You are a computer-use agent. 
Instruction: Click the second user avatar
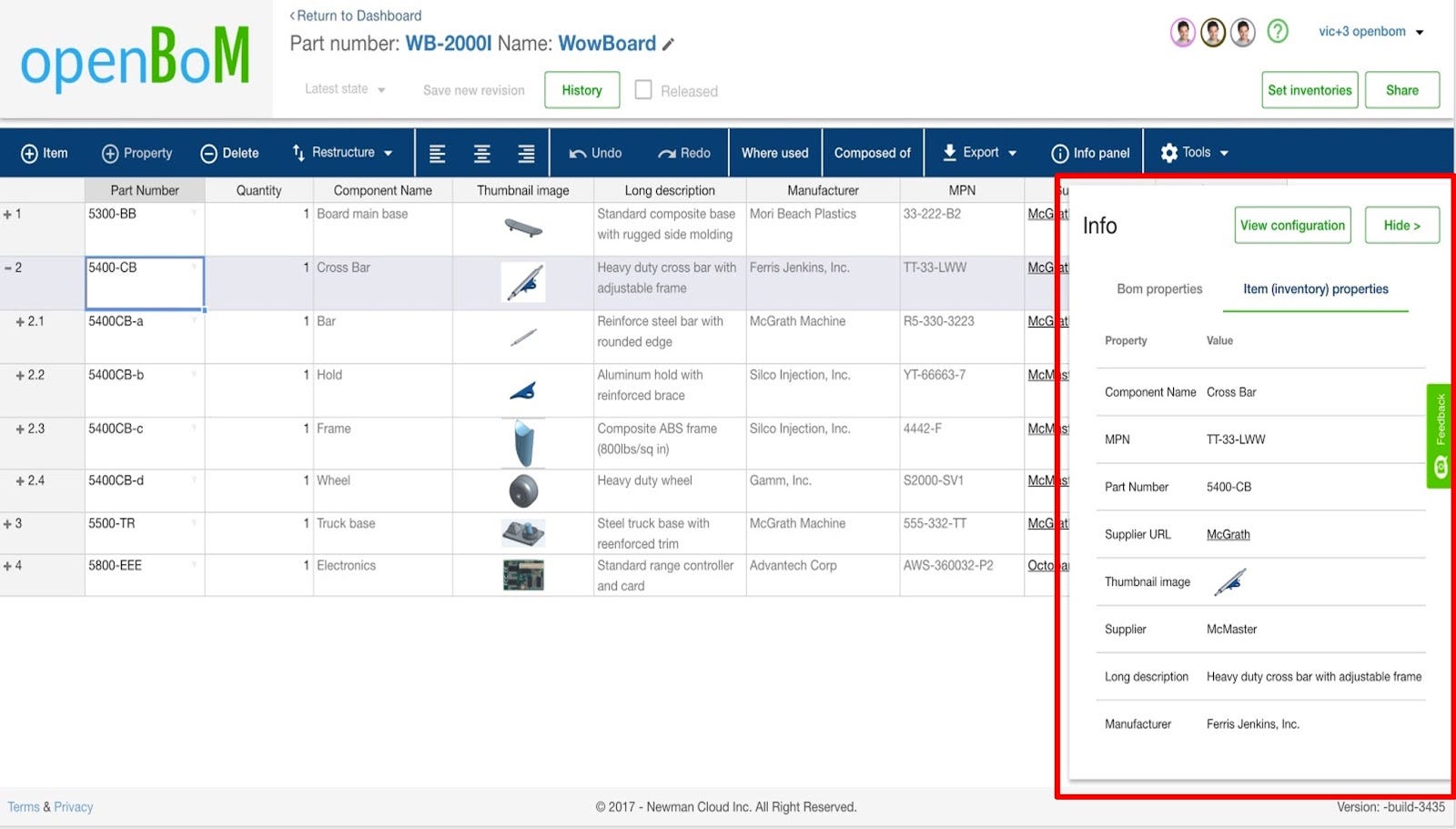(1213, 33)
